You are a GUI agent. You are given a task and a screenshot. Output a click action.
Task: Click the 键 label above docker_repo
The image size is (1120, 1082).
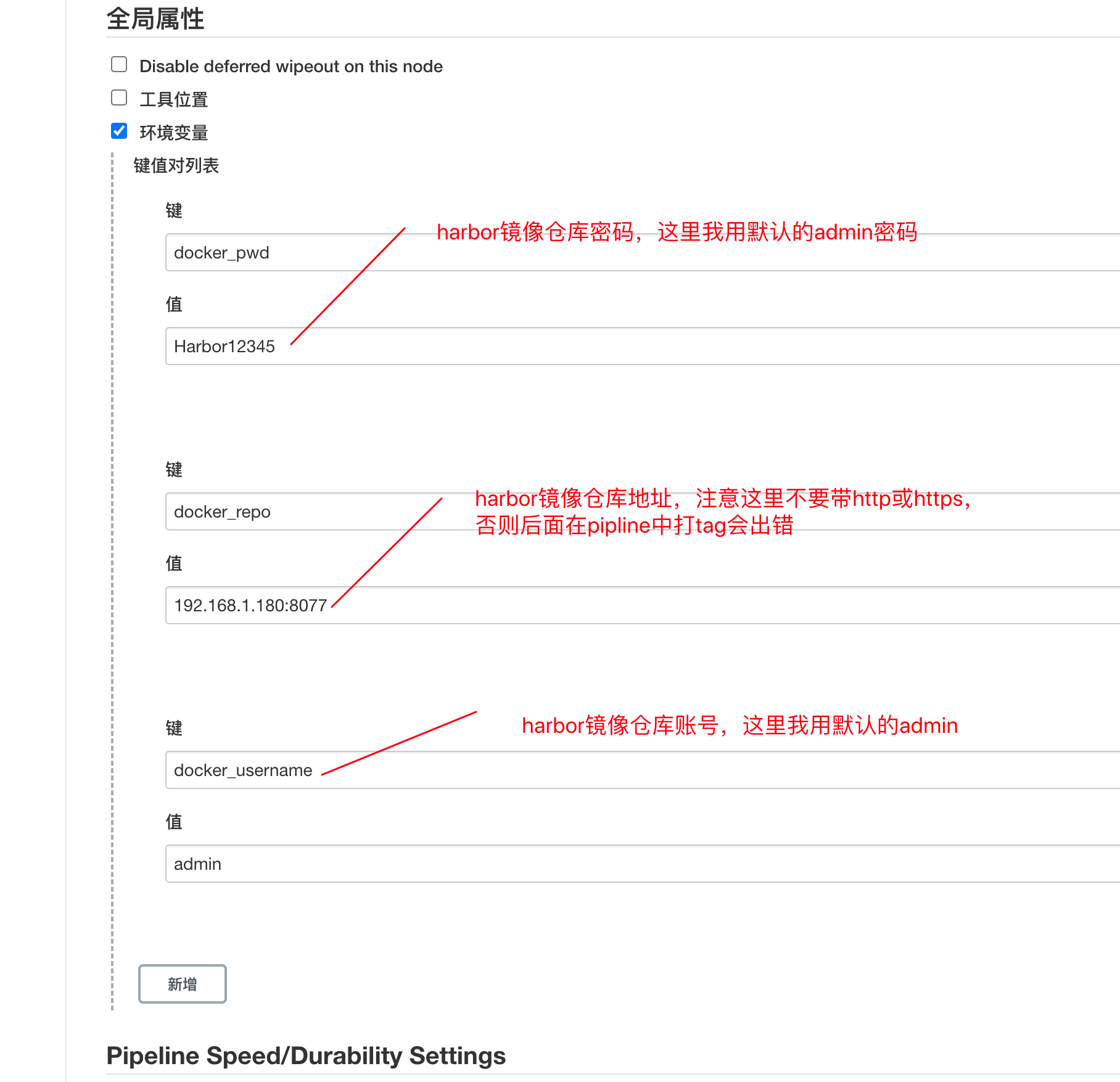174,469
